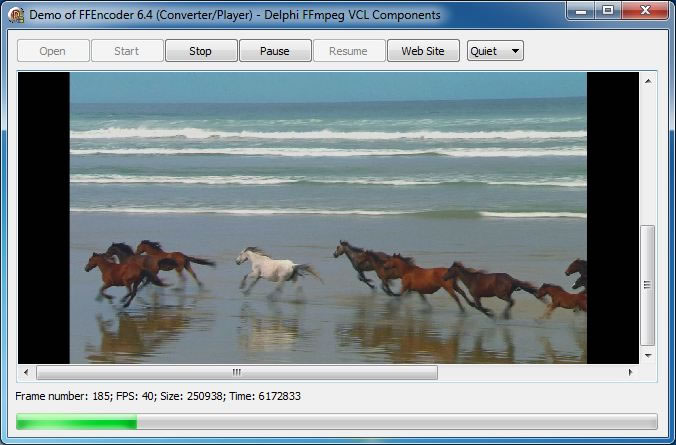Click the vertical scrollbar thumb
The image size is (676, 445).
click(648, 285)
